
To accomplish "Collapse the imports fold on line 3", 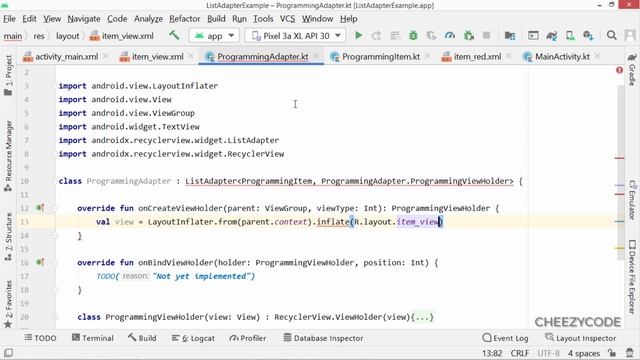I will pos(55,86).
